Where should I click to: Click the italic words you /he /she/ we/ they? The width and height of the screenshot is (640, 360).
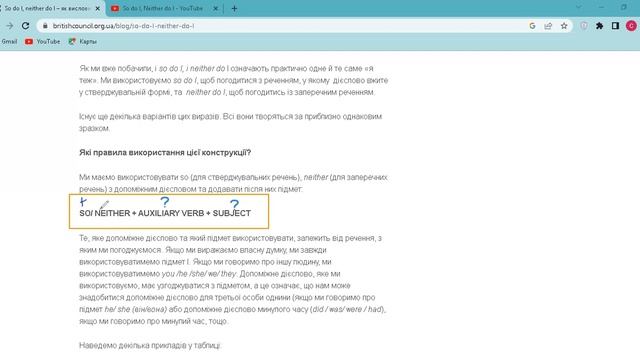pos(199,274)
